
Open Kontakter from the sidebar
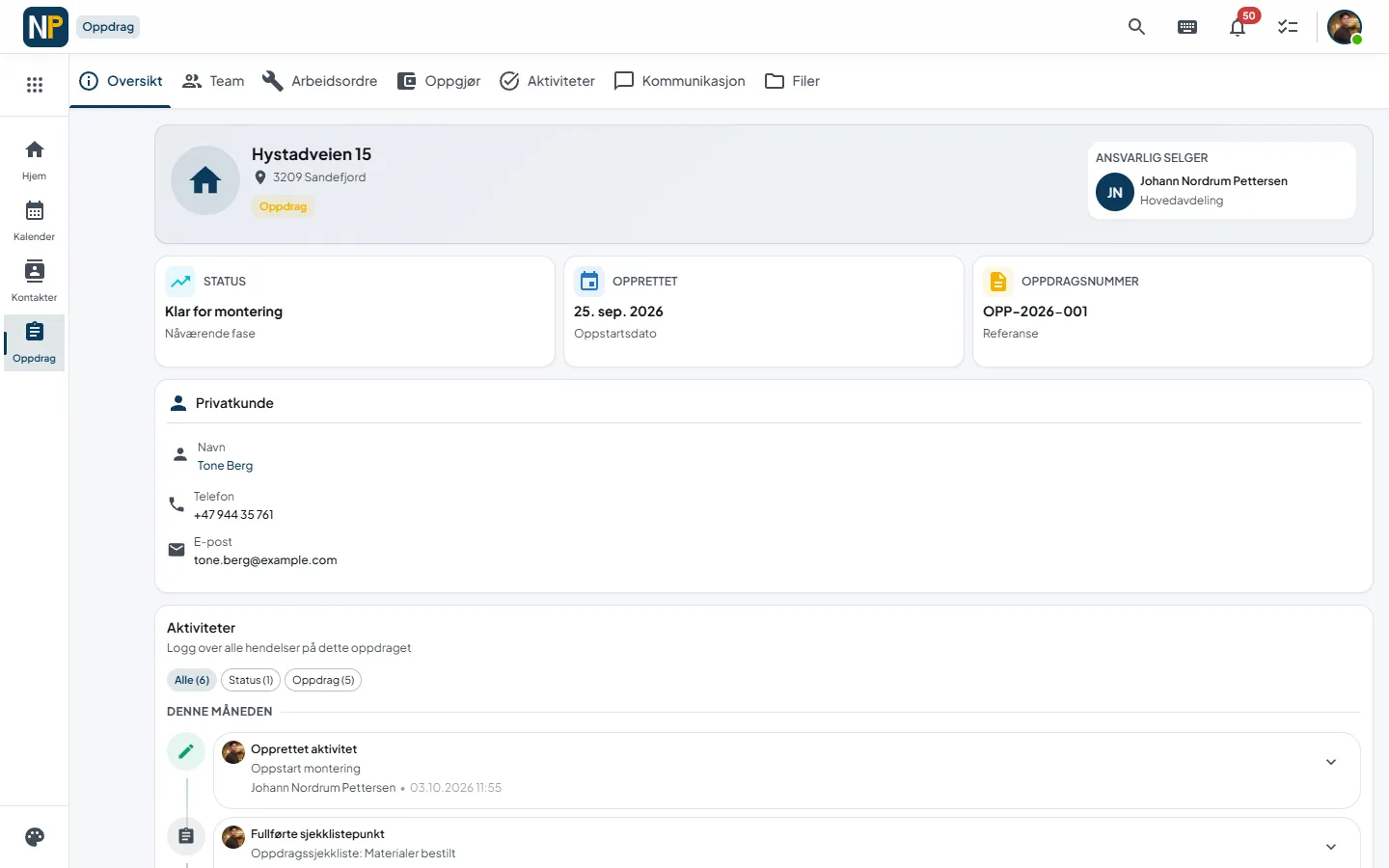pos(35,282)
